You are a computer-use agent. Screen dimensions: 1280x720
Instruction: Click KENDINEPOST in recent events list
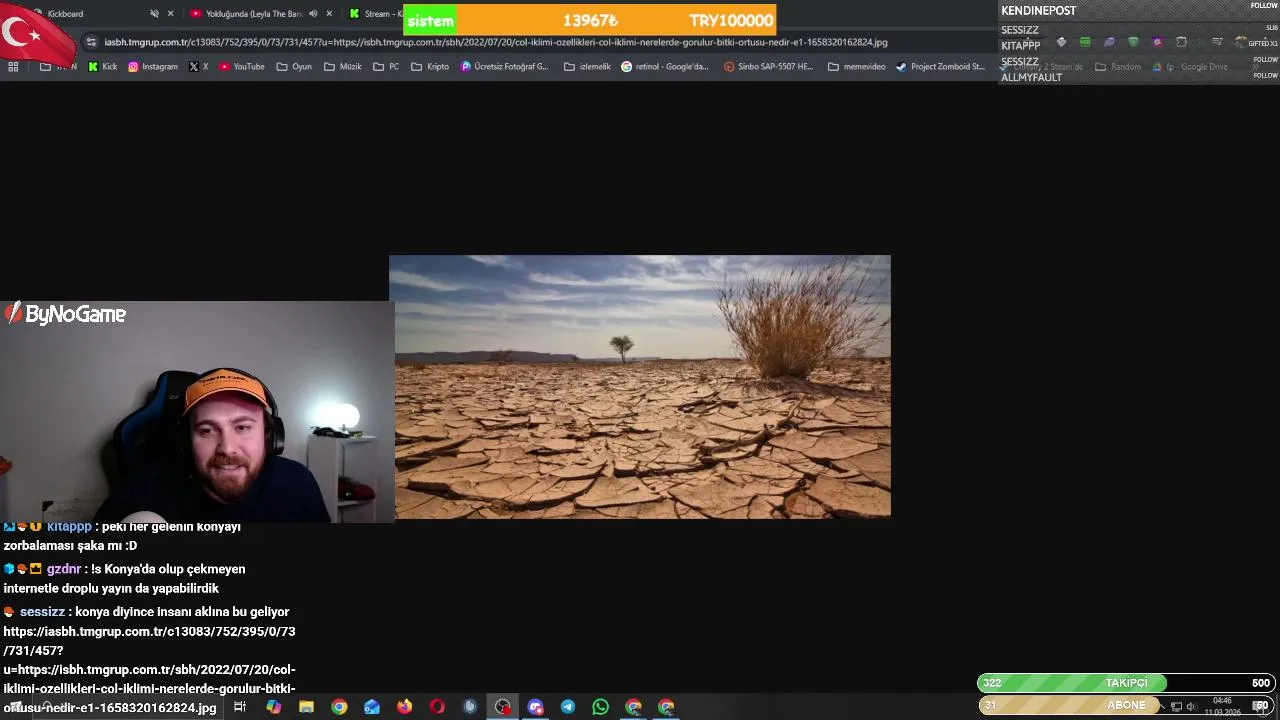pos(1038,11)
